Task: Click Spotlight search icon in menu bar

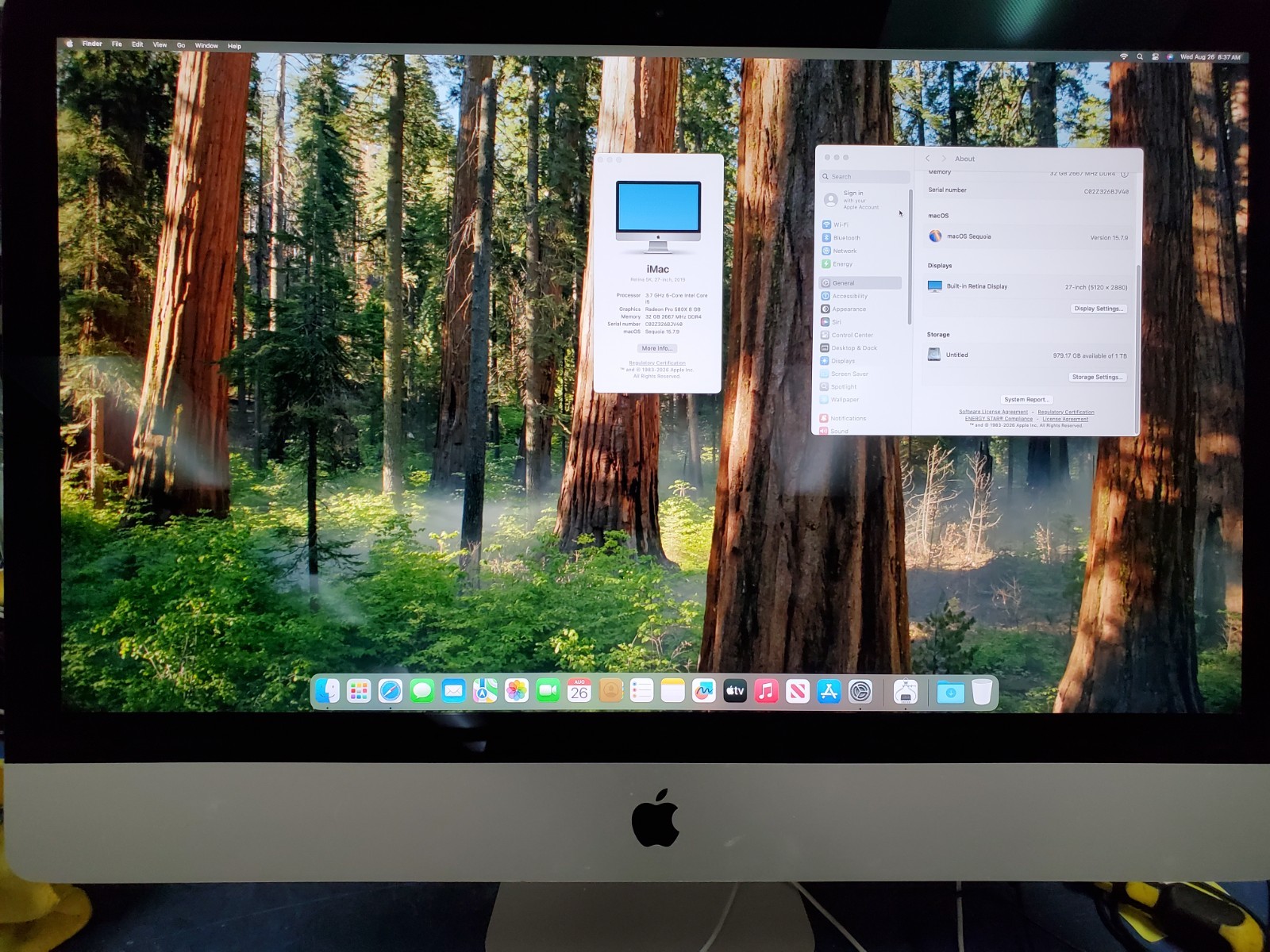Action: coord(1140,56)
